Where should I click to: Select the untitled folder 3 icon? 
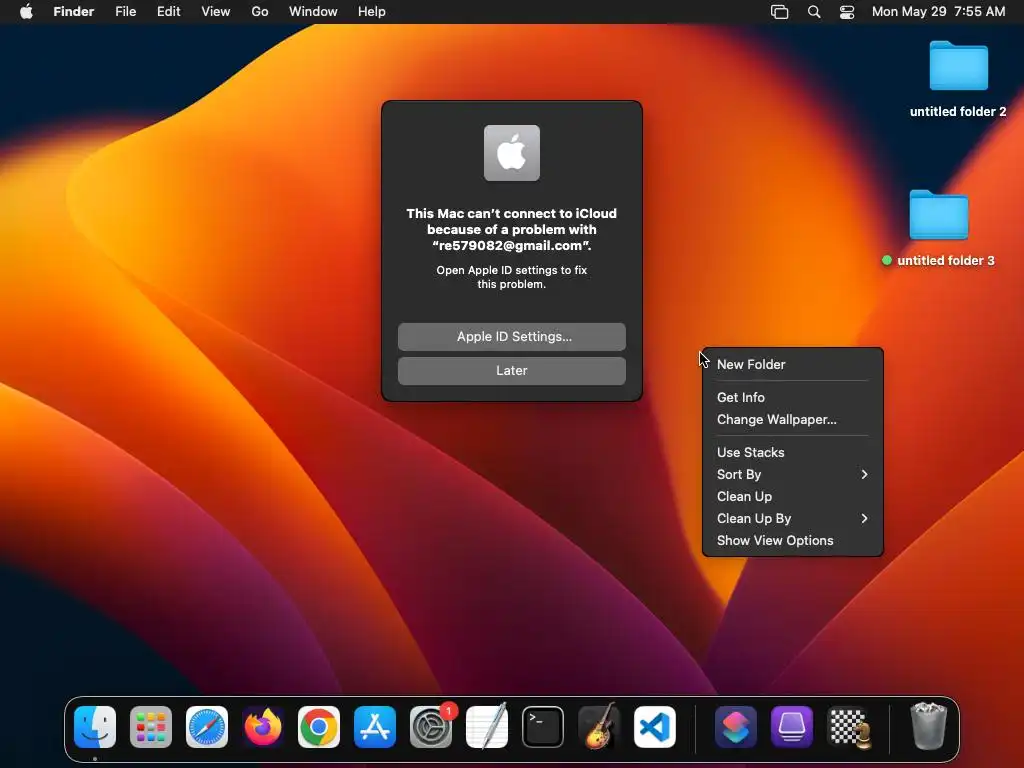(938, 215)
